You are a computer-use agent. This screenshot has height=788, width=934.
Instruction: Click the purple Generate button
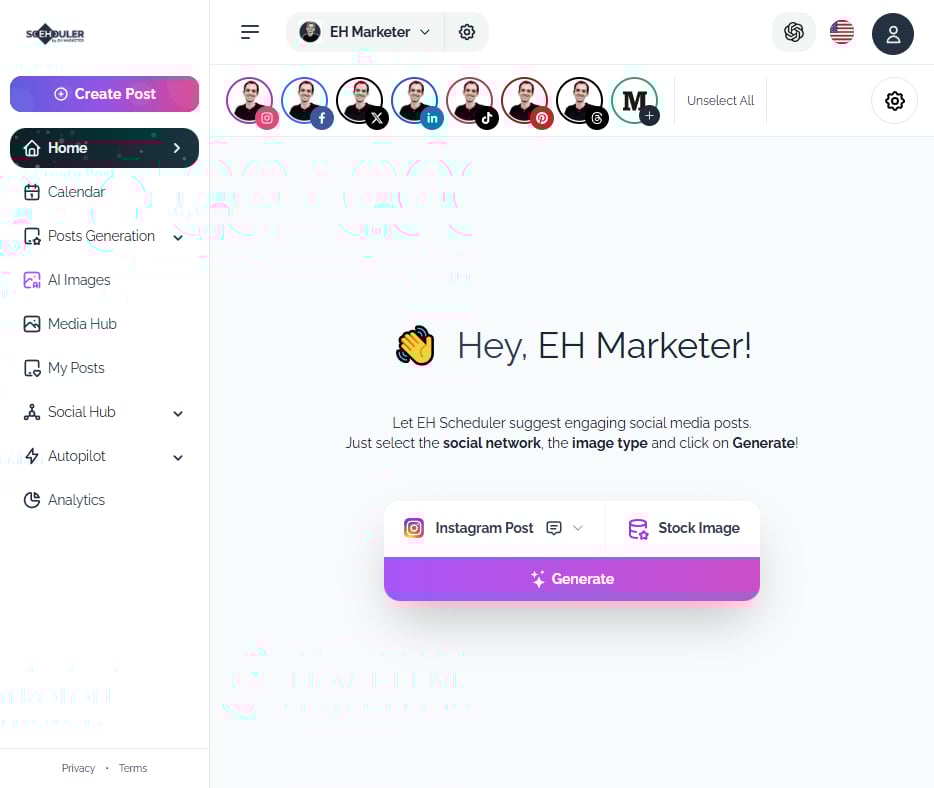[x=572, y=579]
